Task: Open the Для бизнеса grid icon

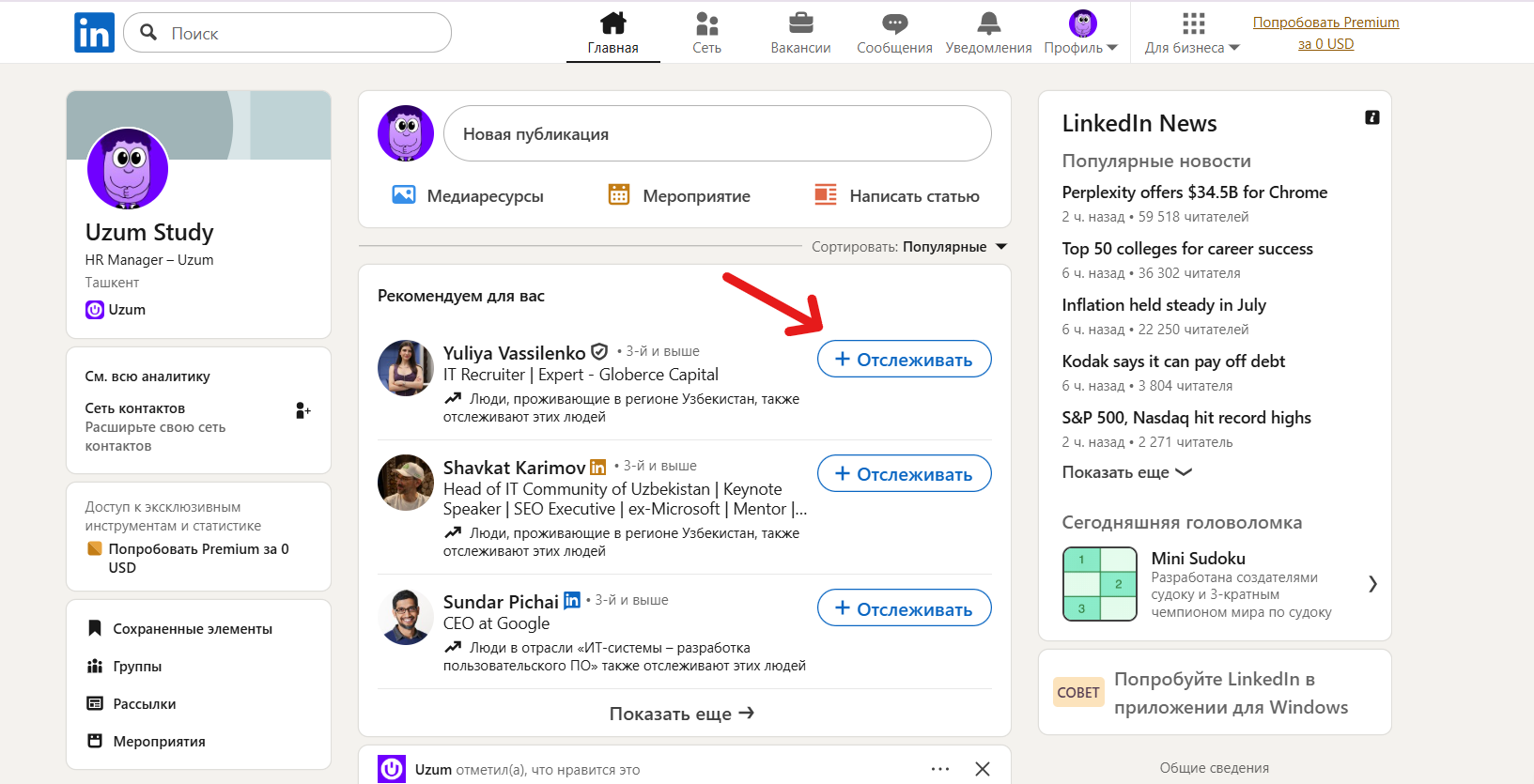Action: tap(1193, 23)
